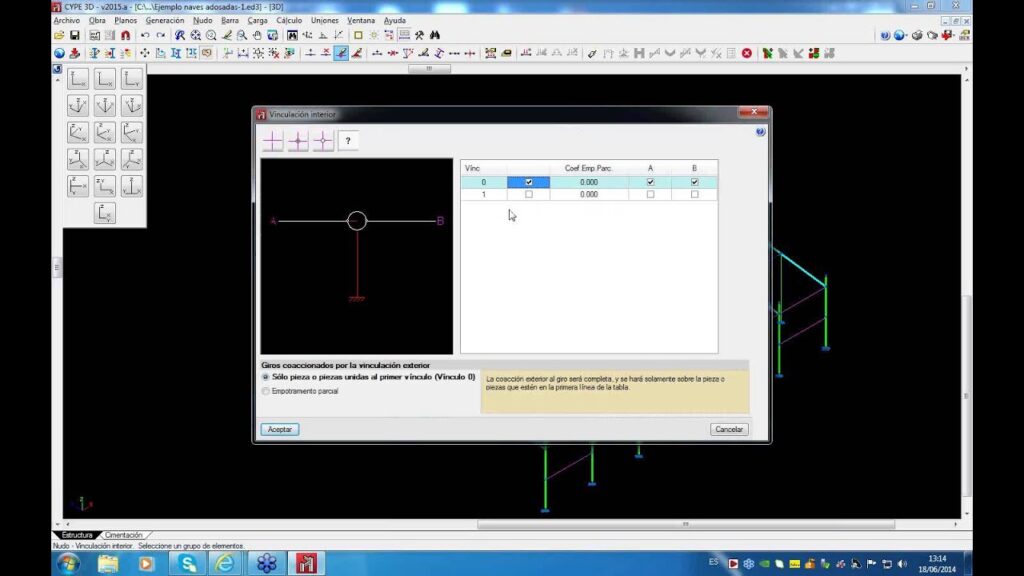Click the red stop icon in right toolbar

point(746,53)
